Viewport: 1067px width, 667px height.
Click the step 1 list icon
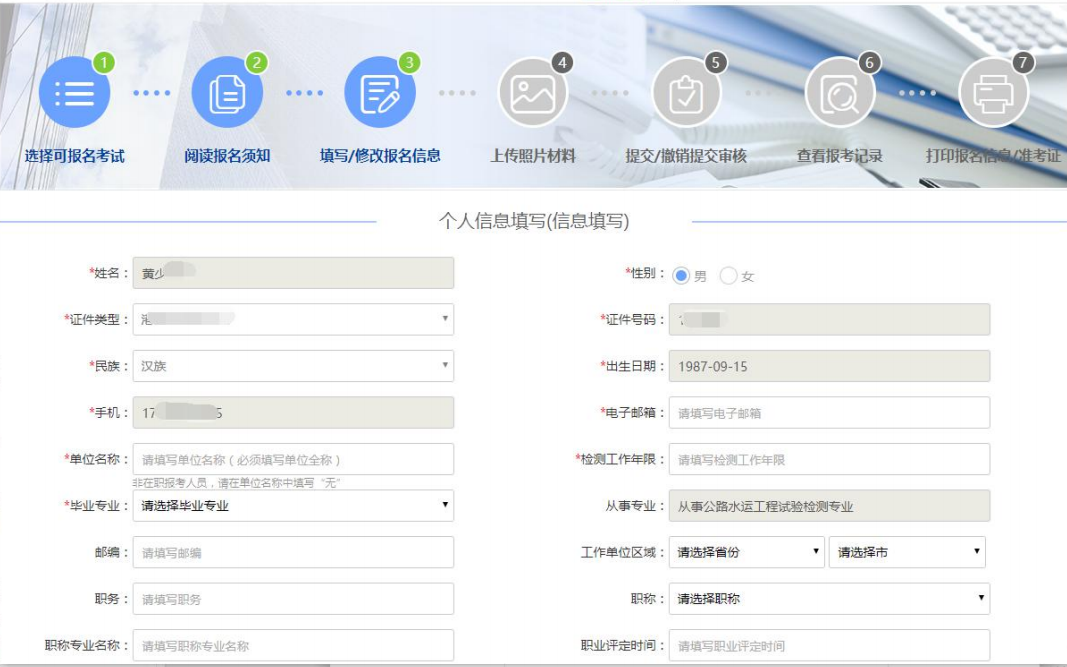coord(74,93)
